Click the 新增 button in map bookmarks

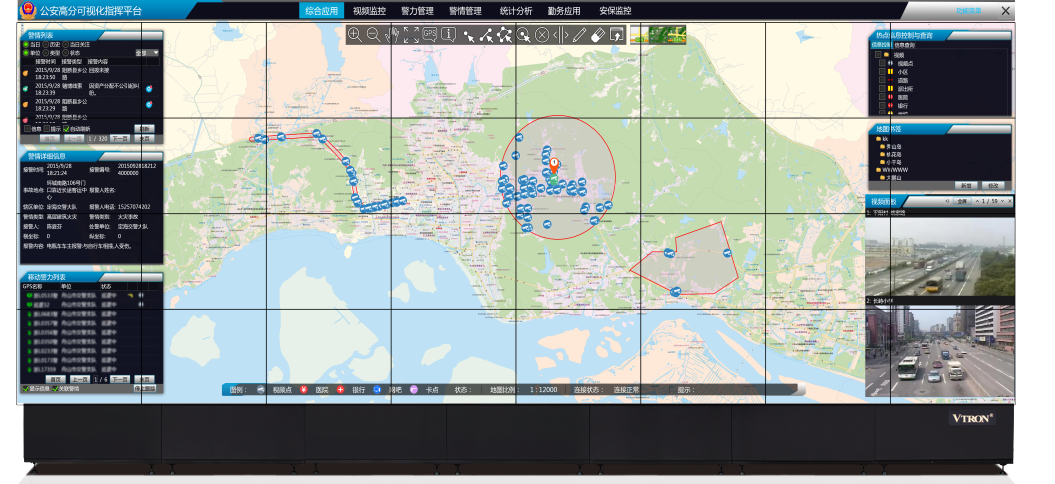click(966, 185)
